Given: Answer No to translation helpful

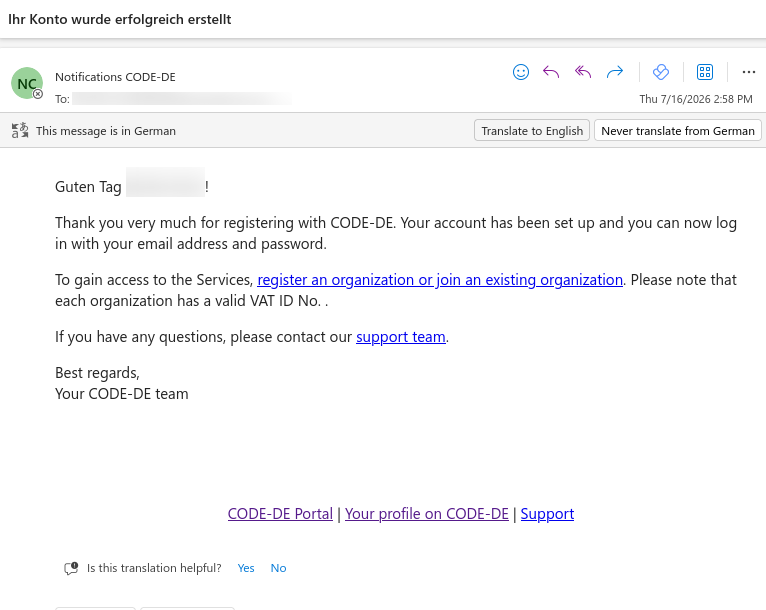Looking at the screenshot, I should click(278, 568).
